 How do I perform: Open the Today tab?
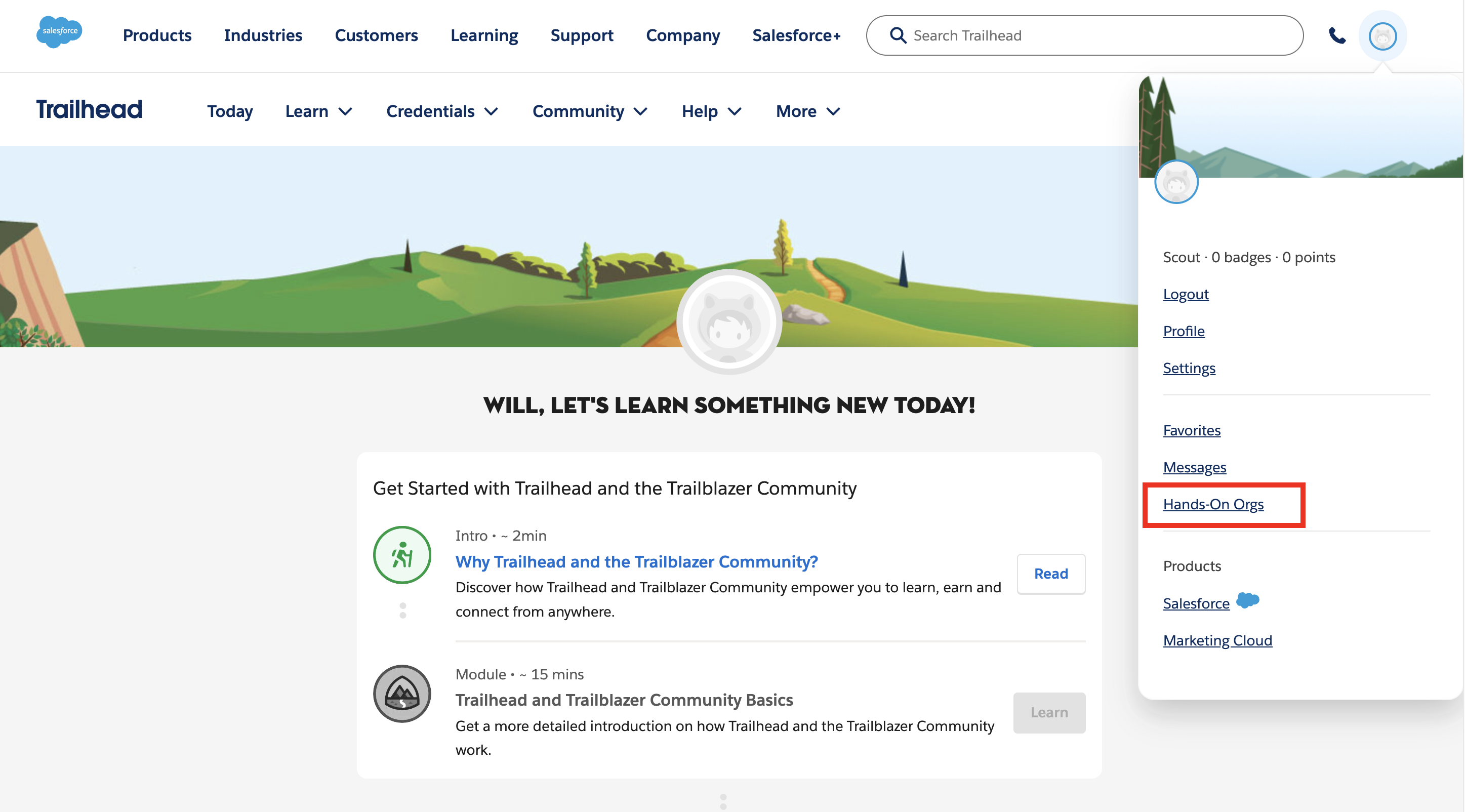click(x=230, y=111)
